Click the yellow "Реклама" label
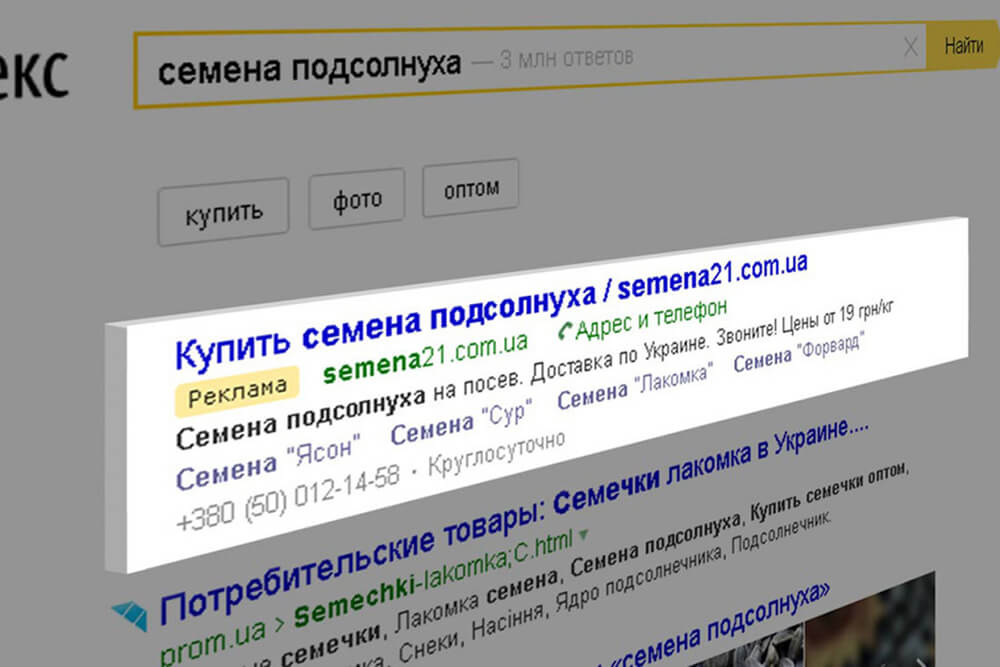The height and width of the screenshot is (667, 1000). tap(237, 392)
